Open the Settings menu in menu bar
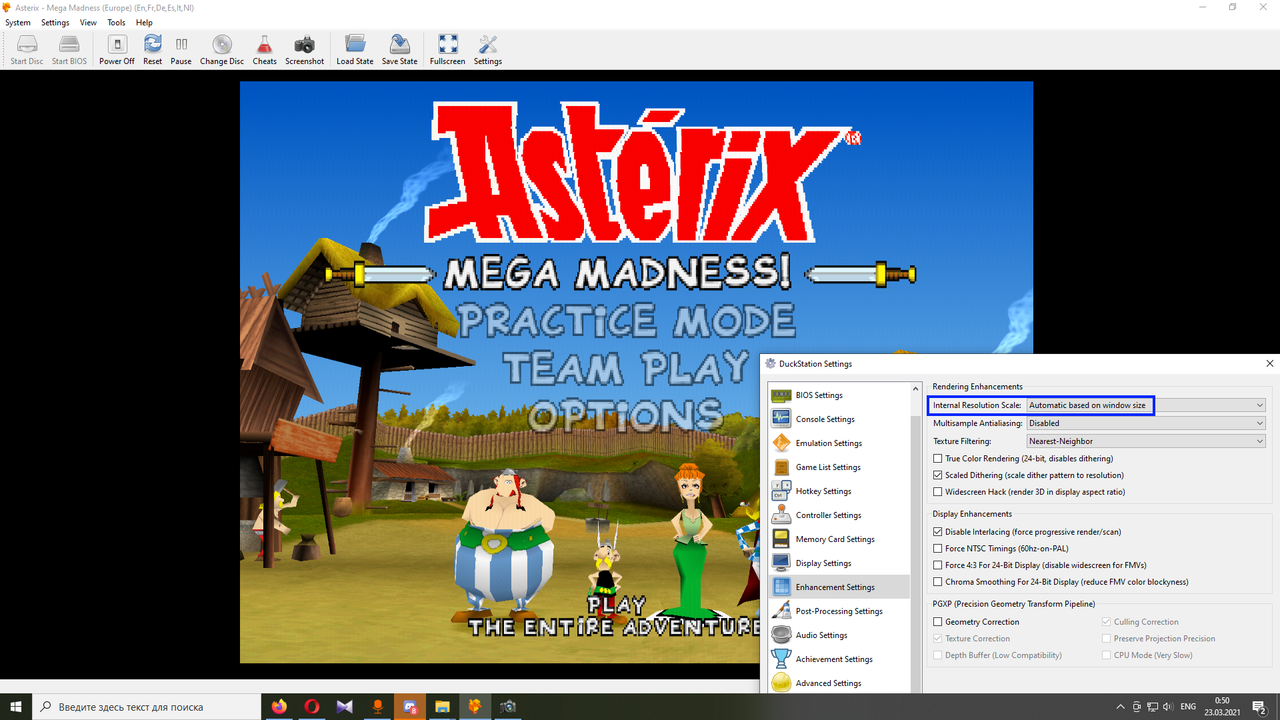This screenshot has width=1280, height=720. pyautogui.click(x=55, y=22)
